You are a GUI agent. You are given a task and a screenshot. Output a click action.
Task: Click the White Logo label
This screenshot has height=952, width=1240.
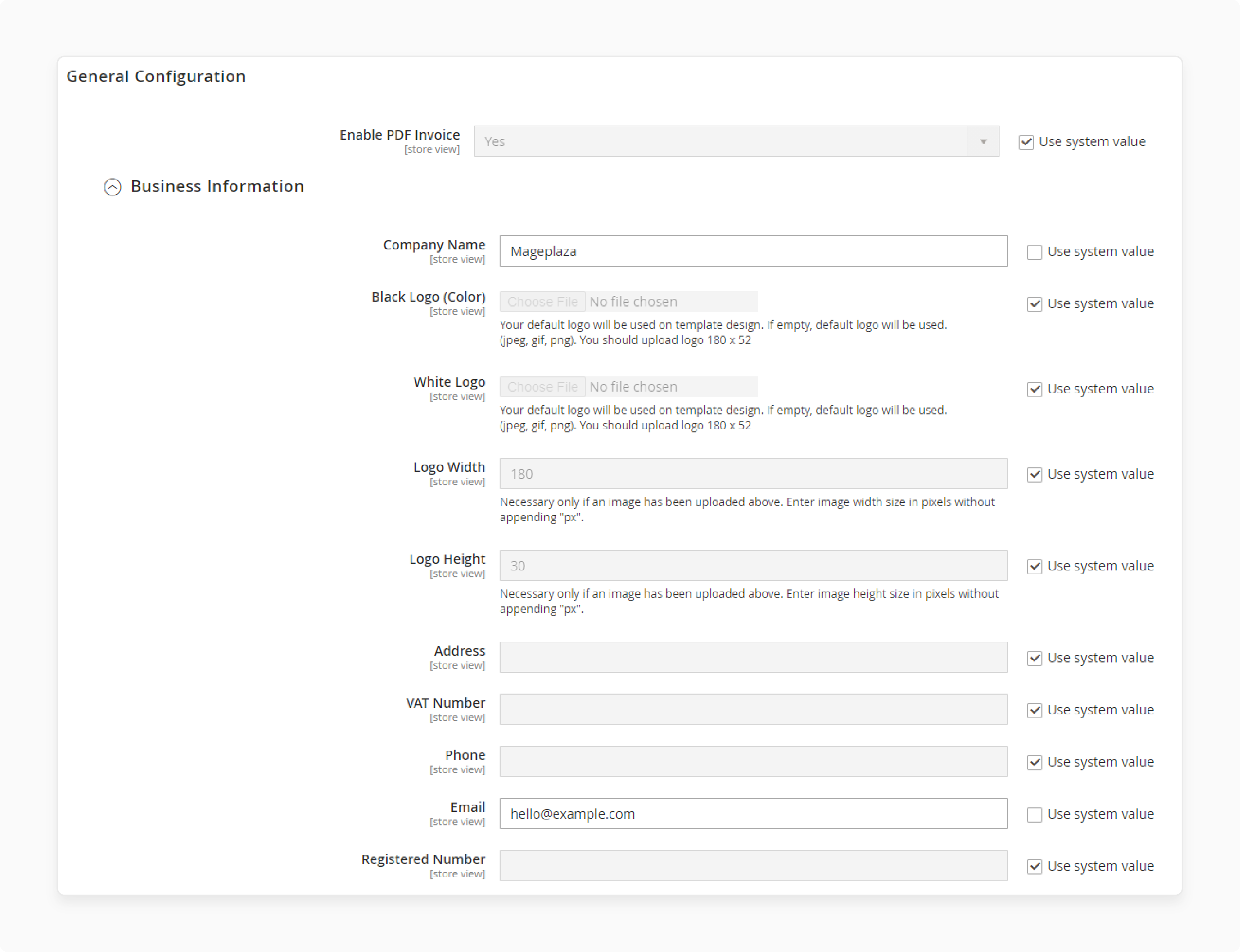449,382
